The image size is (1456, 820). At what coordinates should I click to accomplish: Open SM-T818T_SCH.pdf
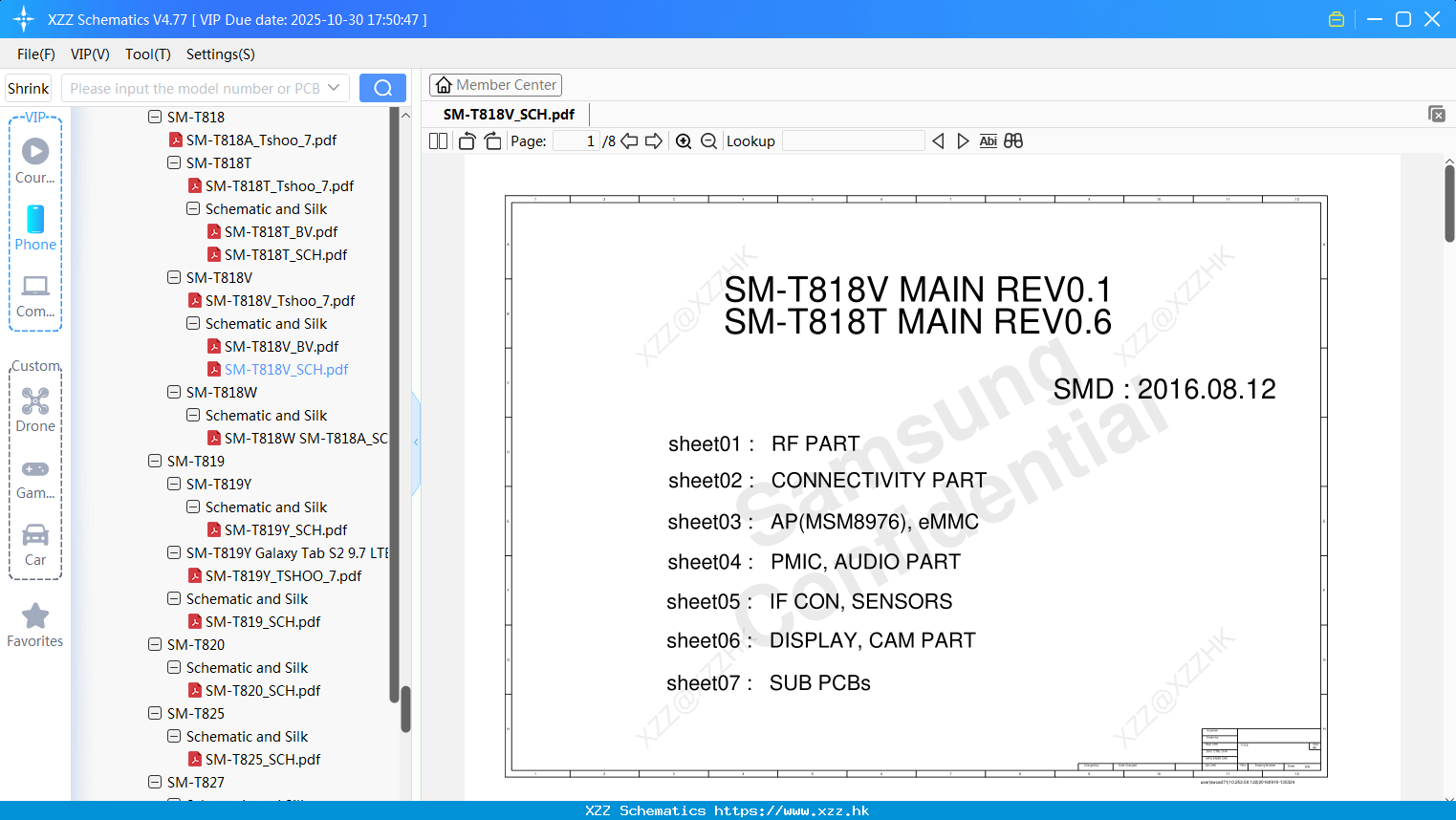[x=286, y=254]
